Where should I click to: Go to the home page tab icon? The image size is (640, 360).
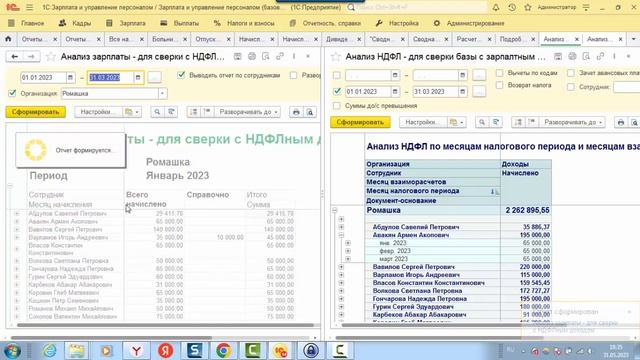pyautogui.click(x=8, y=39)
